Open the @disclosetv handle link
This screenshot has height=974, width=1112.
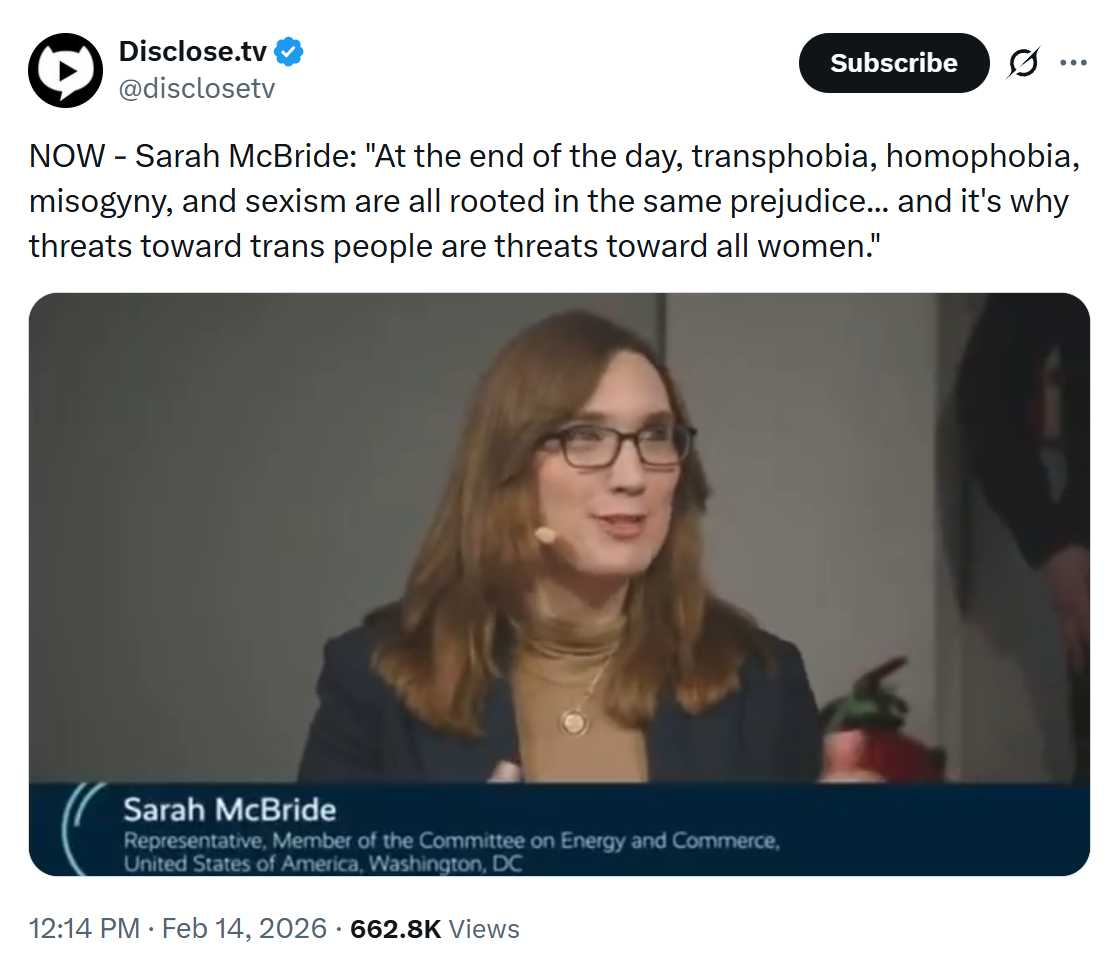pyautogui.click(x=196, y=89)
